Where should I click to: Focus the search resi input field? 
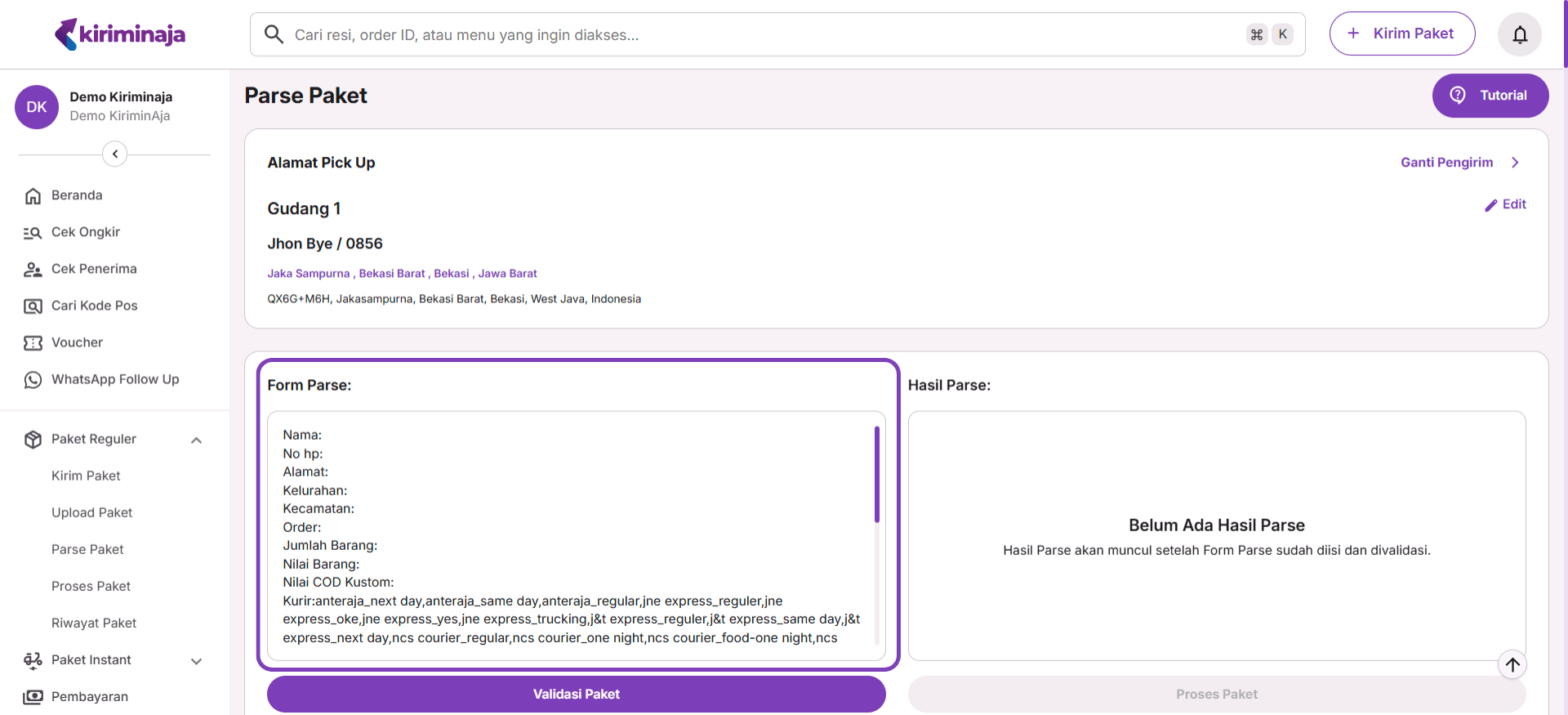point(759,34)
